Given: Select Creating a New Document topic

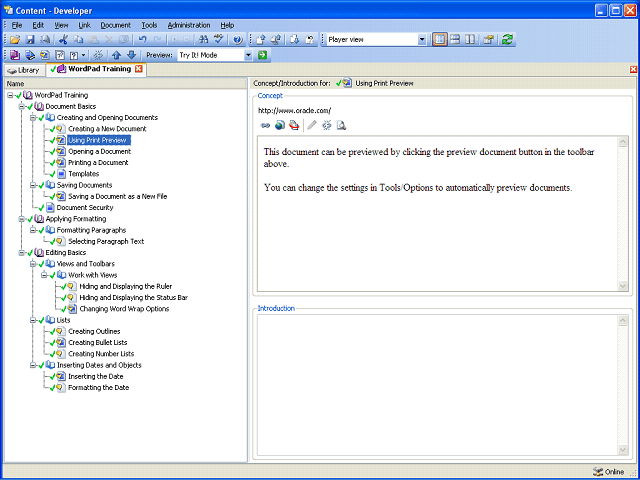Looking at the screenshot, I should [x=107, y=129].
